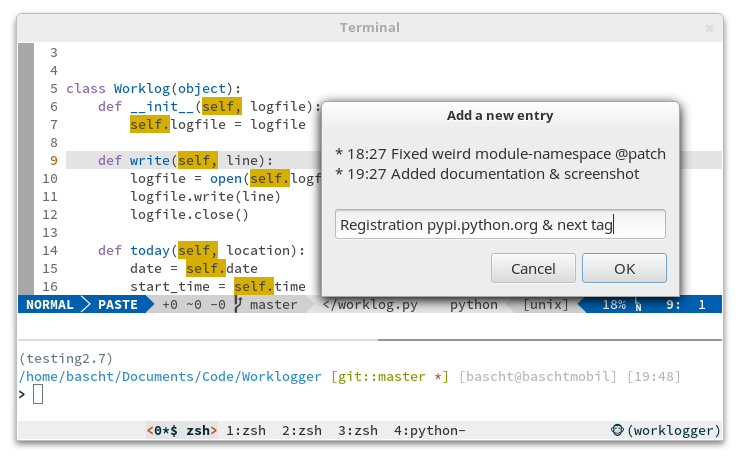The image size is (744, 461).
Task: Switch to tmux window 1:zsh
Action: click(246, 431)
